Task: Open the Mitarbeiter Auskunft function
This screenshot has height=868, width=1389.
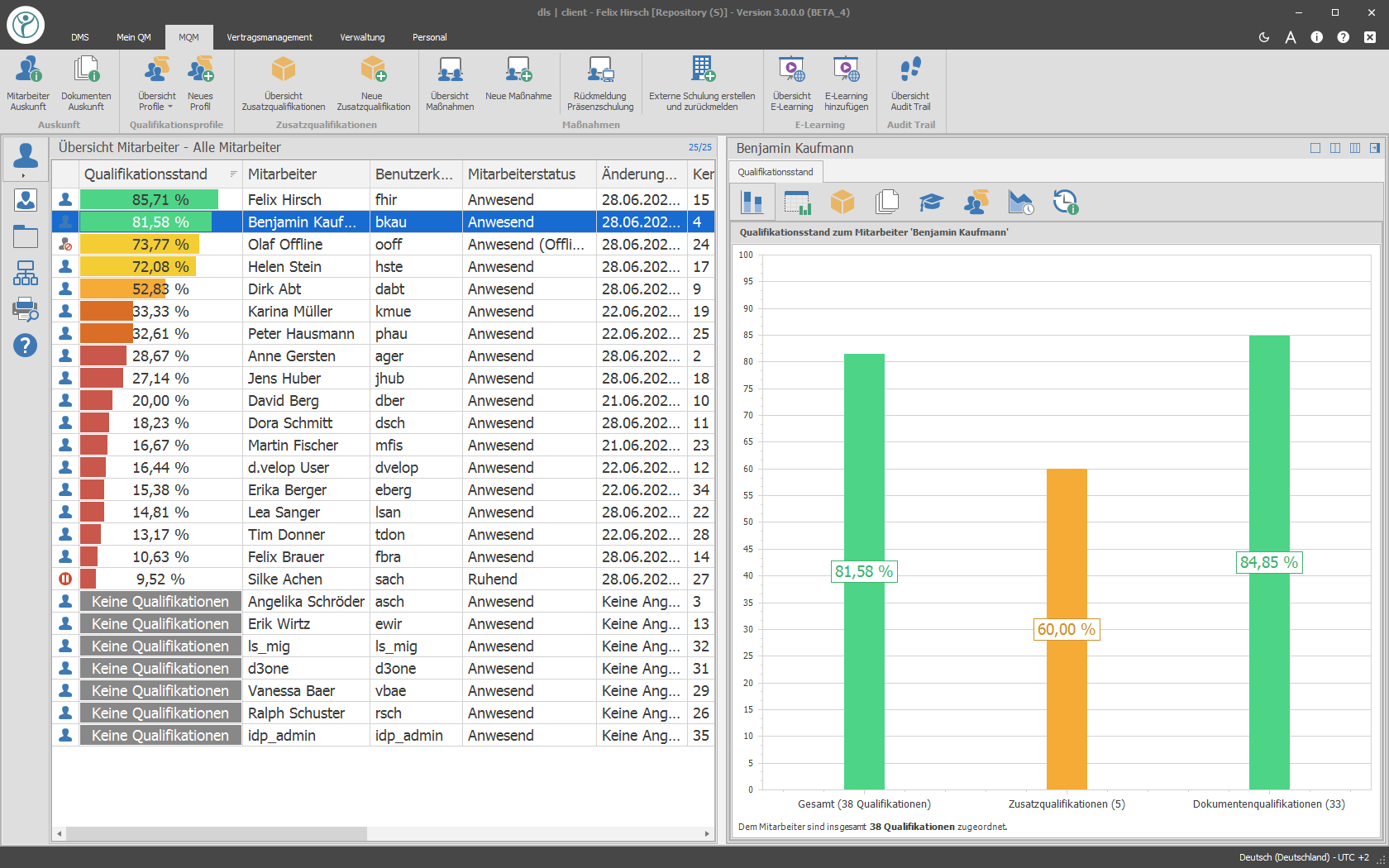Action: 28,83
